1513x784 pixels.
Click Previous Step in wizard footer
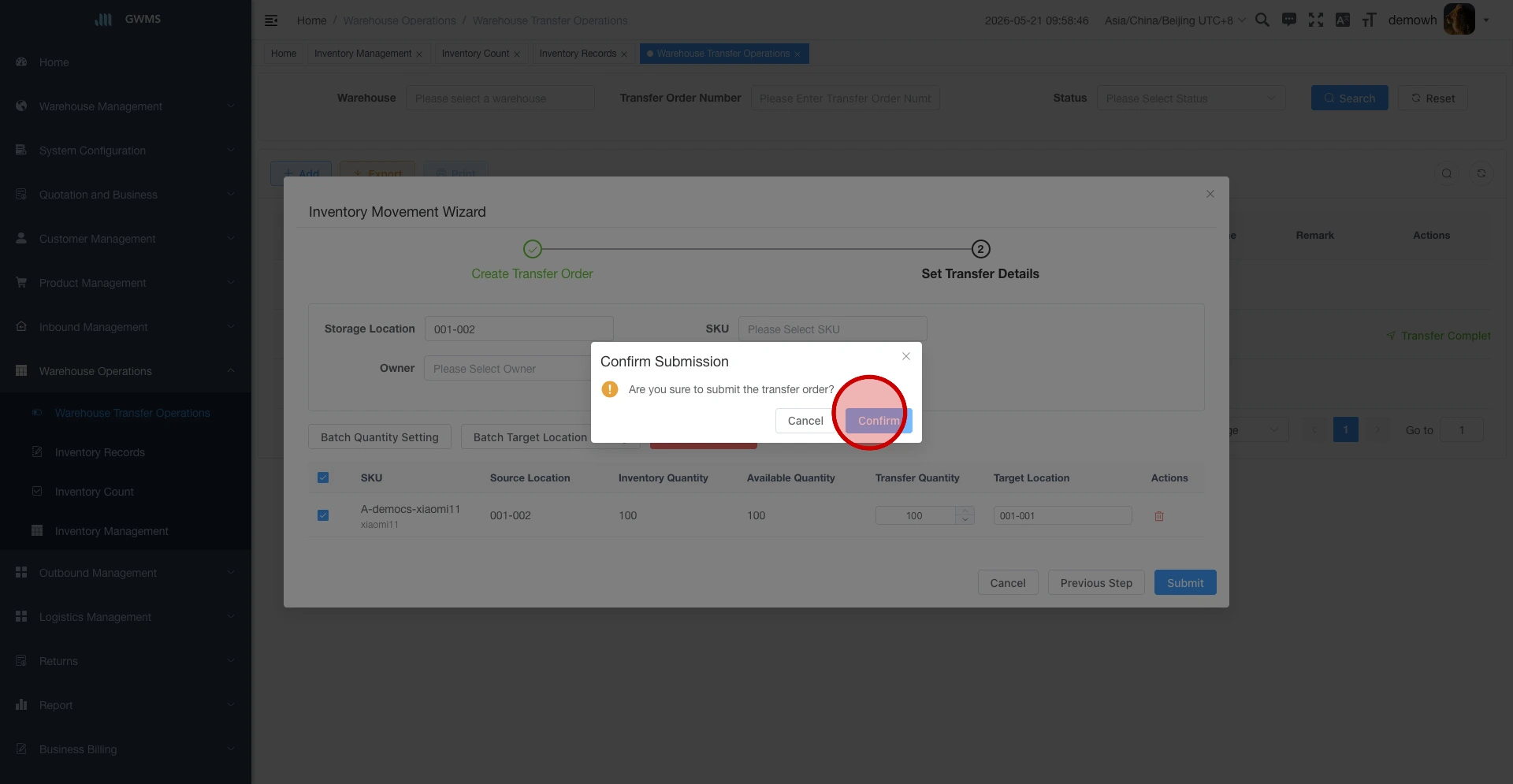[x=1096, y=583]
